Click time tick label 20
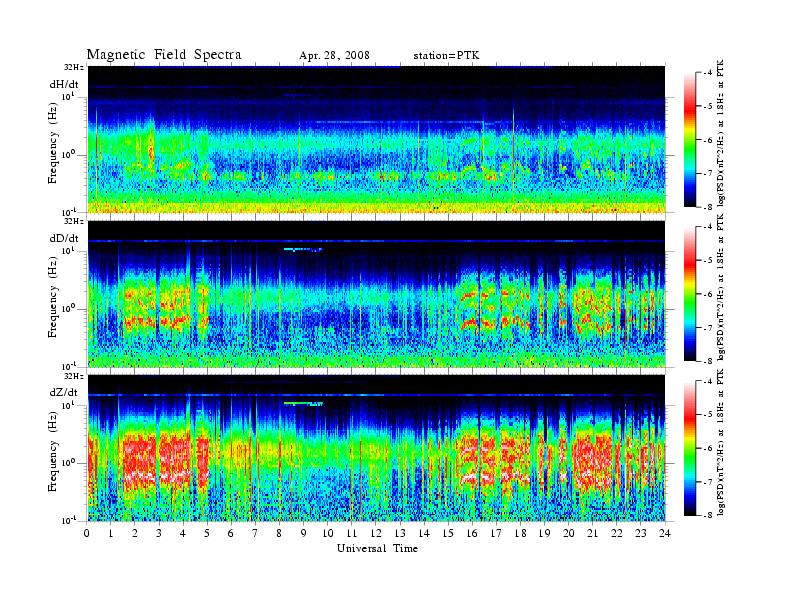 click(569, 534)
